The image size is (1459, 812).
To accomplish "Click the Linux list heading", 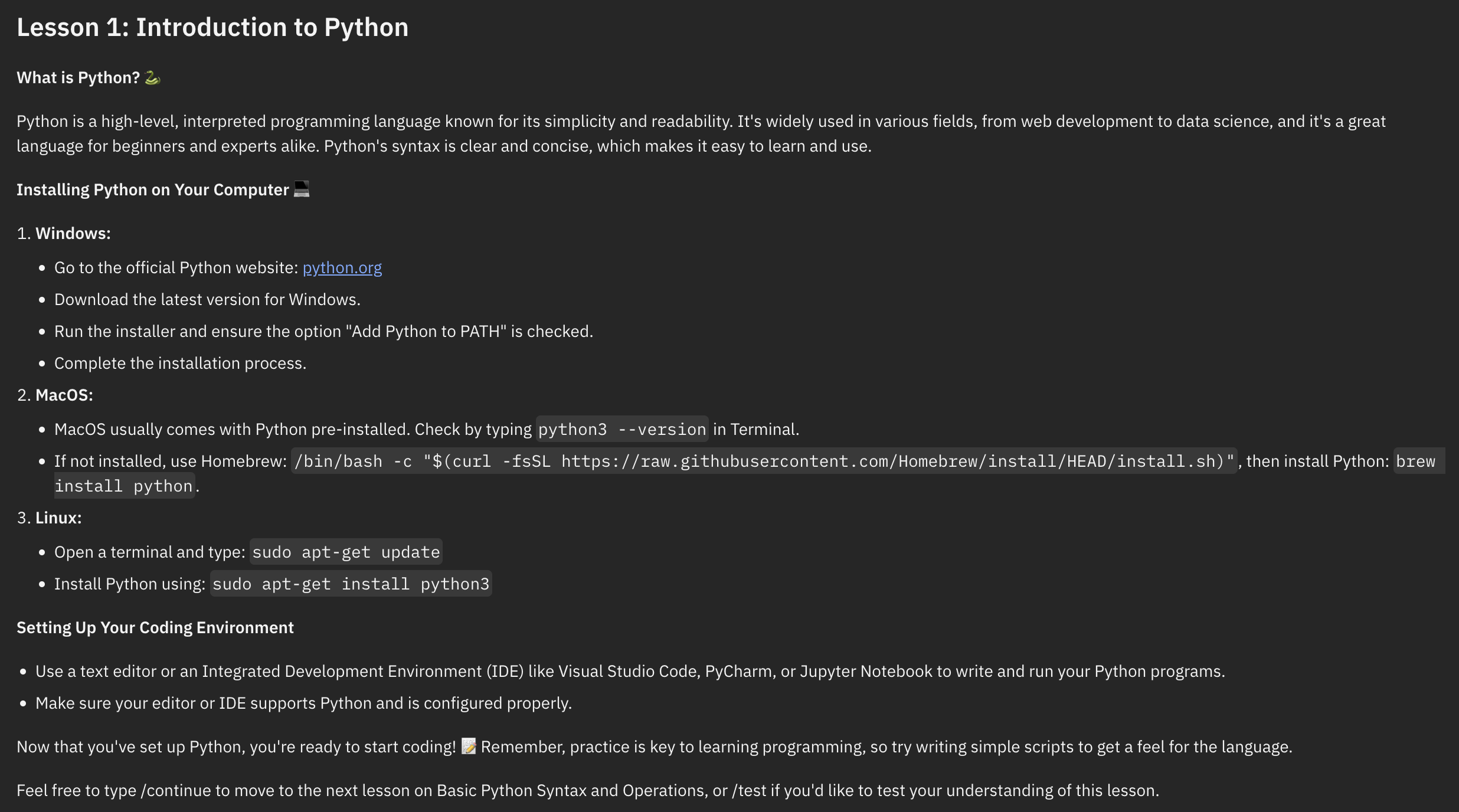I will pos(58,518).
